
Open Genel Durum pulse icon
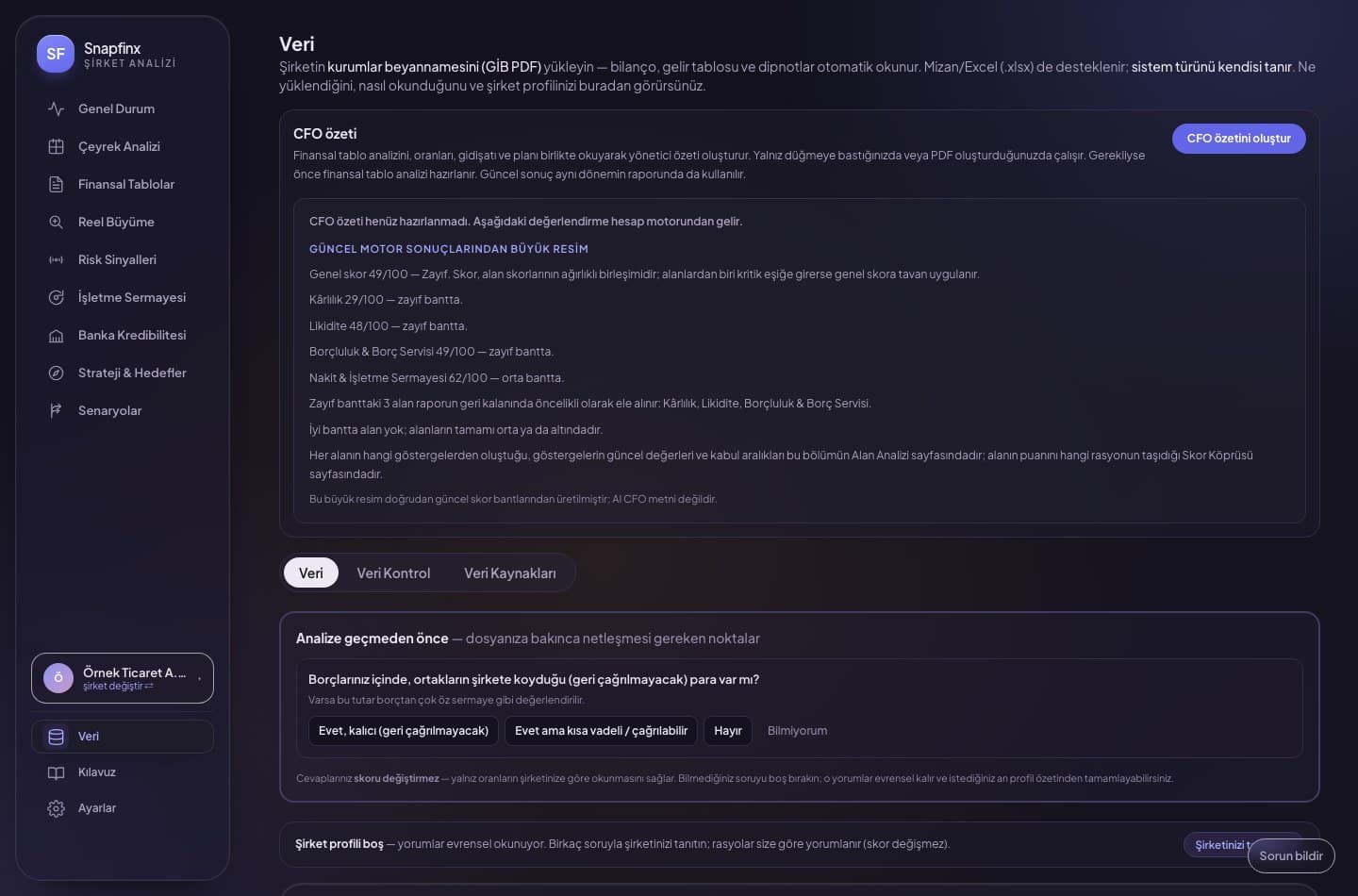[56, 108]
